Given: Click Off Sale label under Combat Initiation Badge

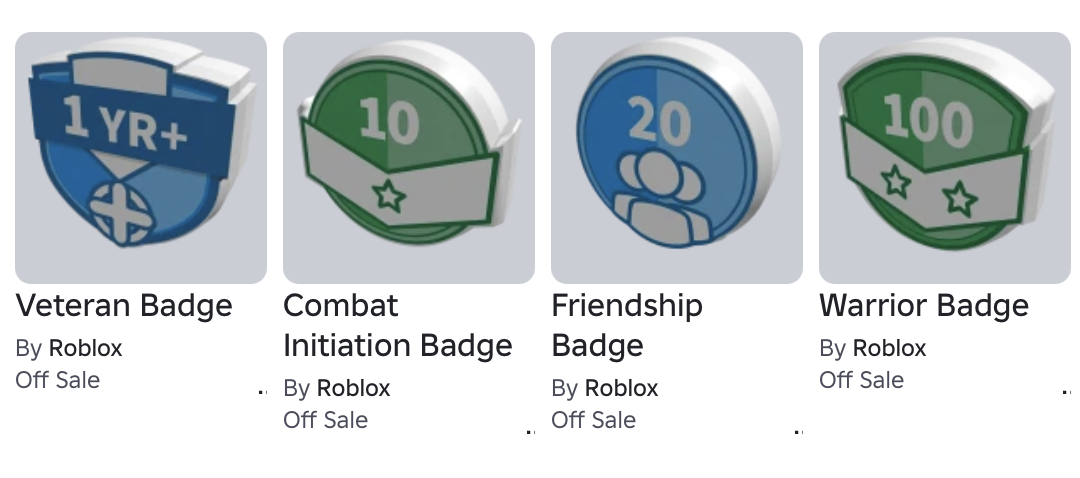Looking at the screenshot, I should pos(326,420).
